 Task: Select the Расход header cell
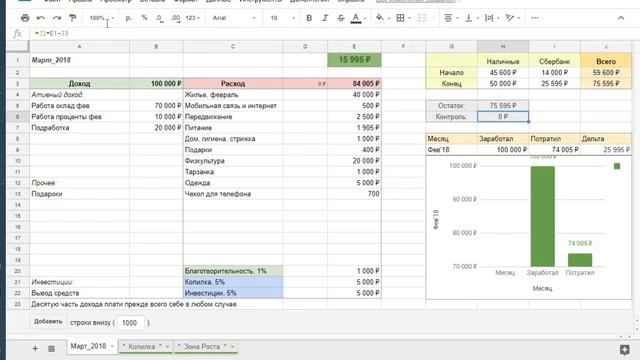233,84
